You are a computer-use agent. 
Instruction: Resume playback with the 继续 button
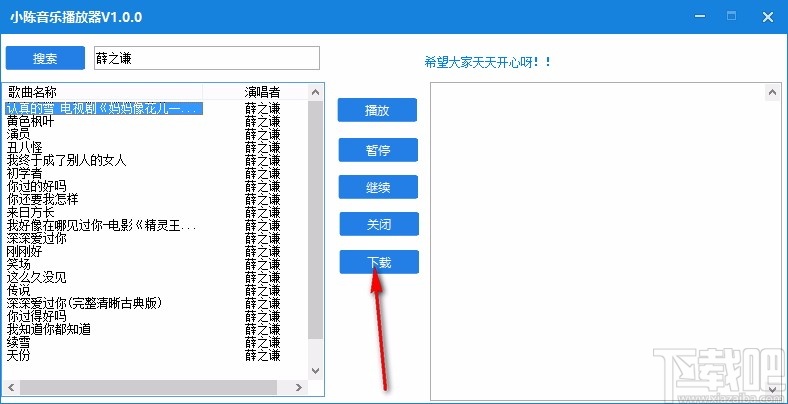pos(378,187)
